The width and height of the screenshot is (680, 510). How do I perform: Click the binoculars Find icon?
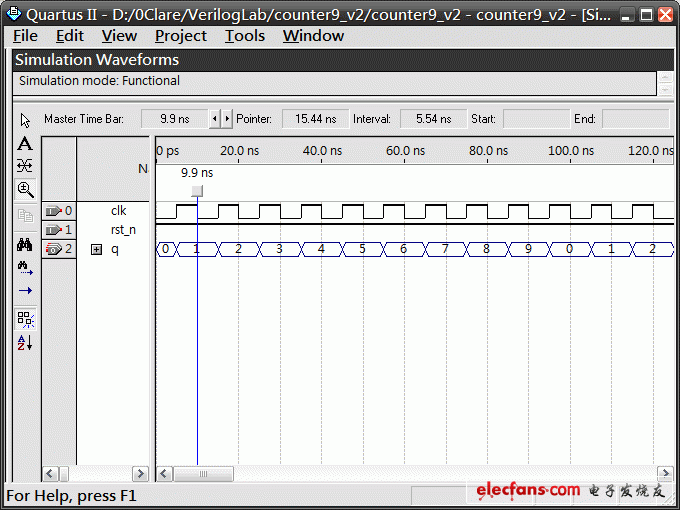pos(25,245)
